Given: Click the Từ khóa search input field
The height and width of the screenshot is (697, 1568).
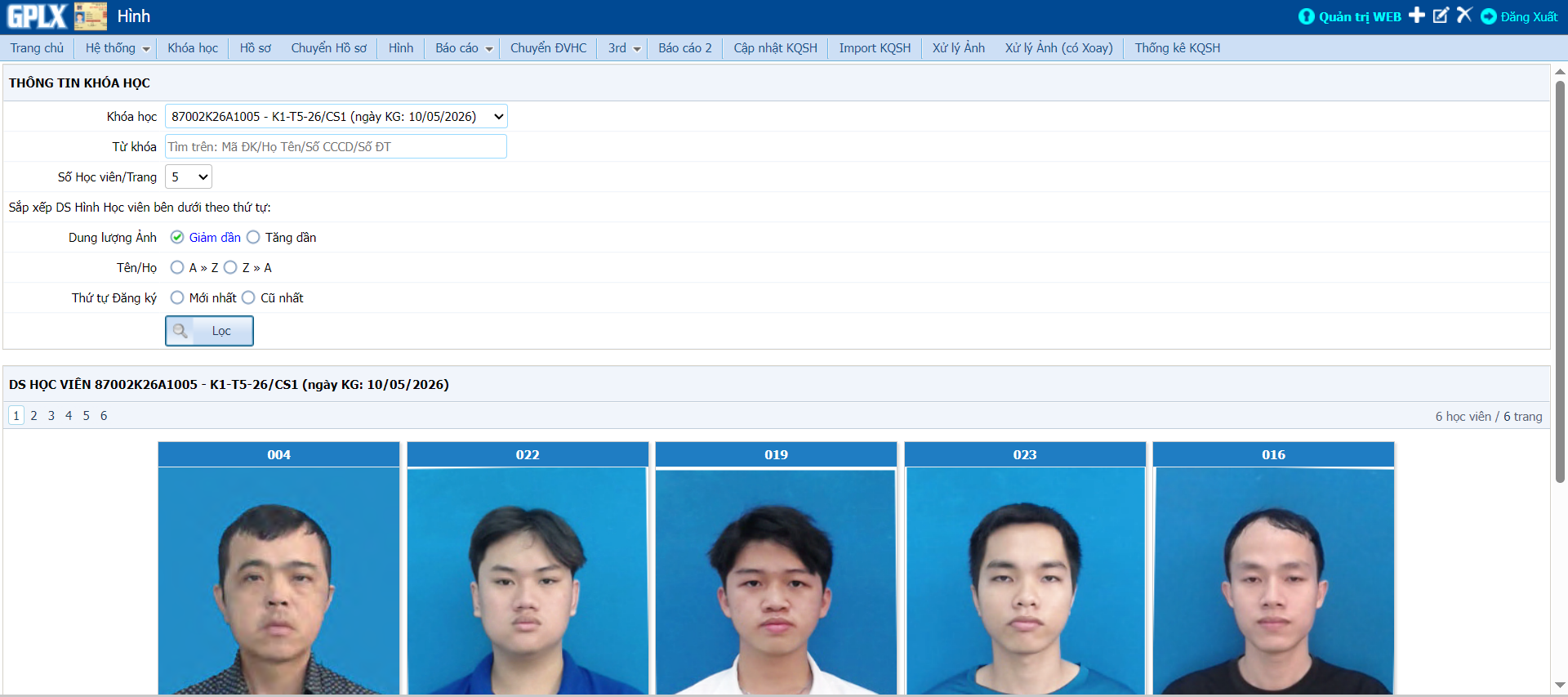Looking at the screenshot, I should click(x=336, y=146).
